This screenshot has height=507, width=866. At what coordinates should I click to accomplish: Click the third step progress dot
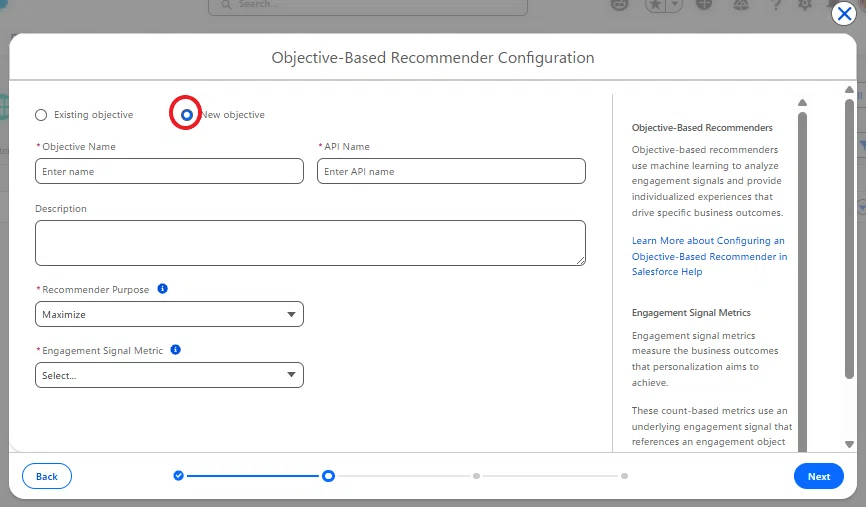click(x=476, y=476)
